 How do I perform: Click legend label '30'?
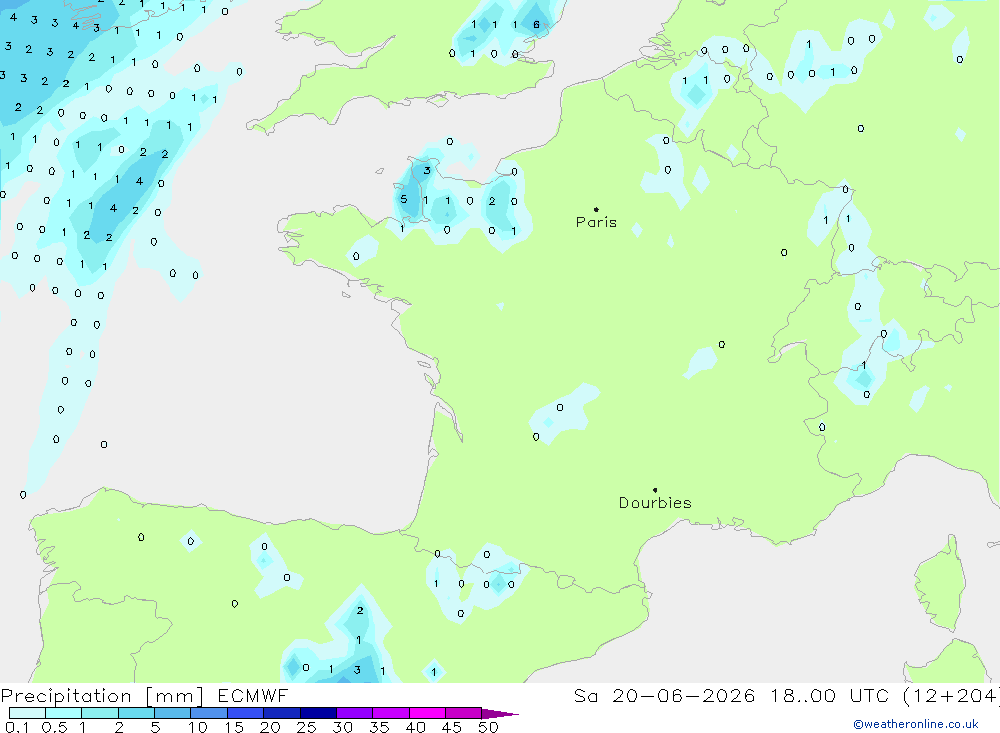[342, 727]
